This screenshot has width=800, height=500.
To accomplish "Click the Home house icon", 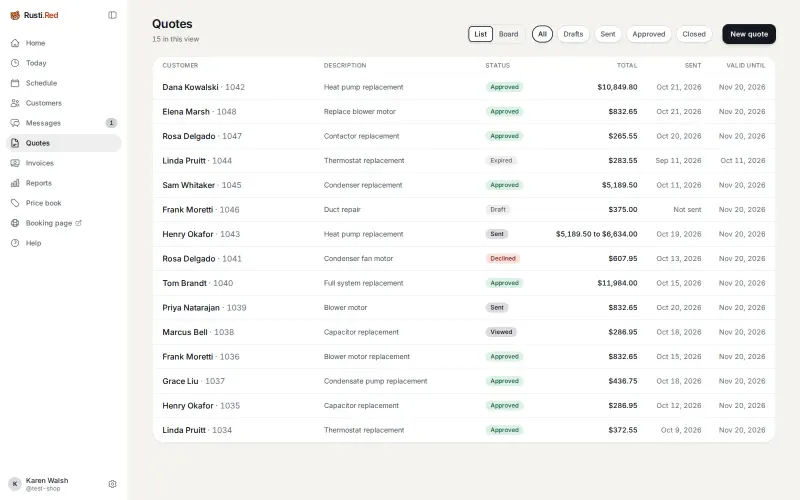I will point(15,43).
